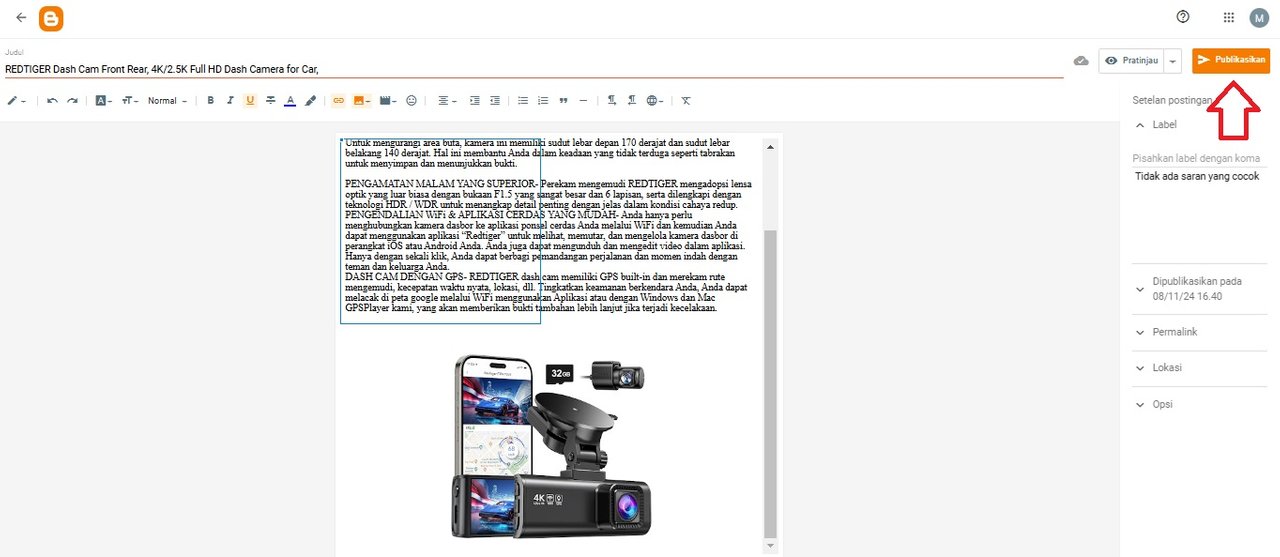Open the dropdown arrow beside Pratinjau

point(1173,61)
